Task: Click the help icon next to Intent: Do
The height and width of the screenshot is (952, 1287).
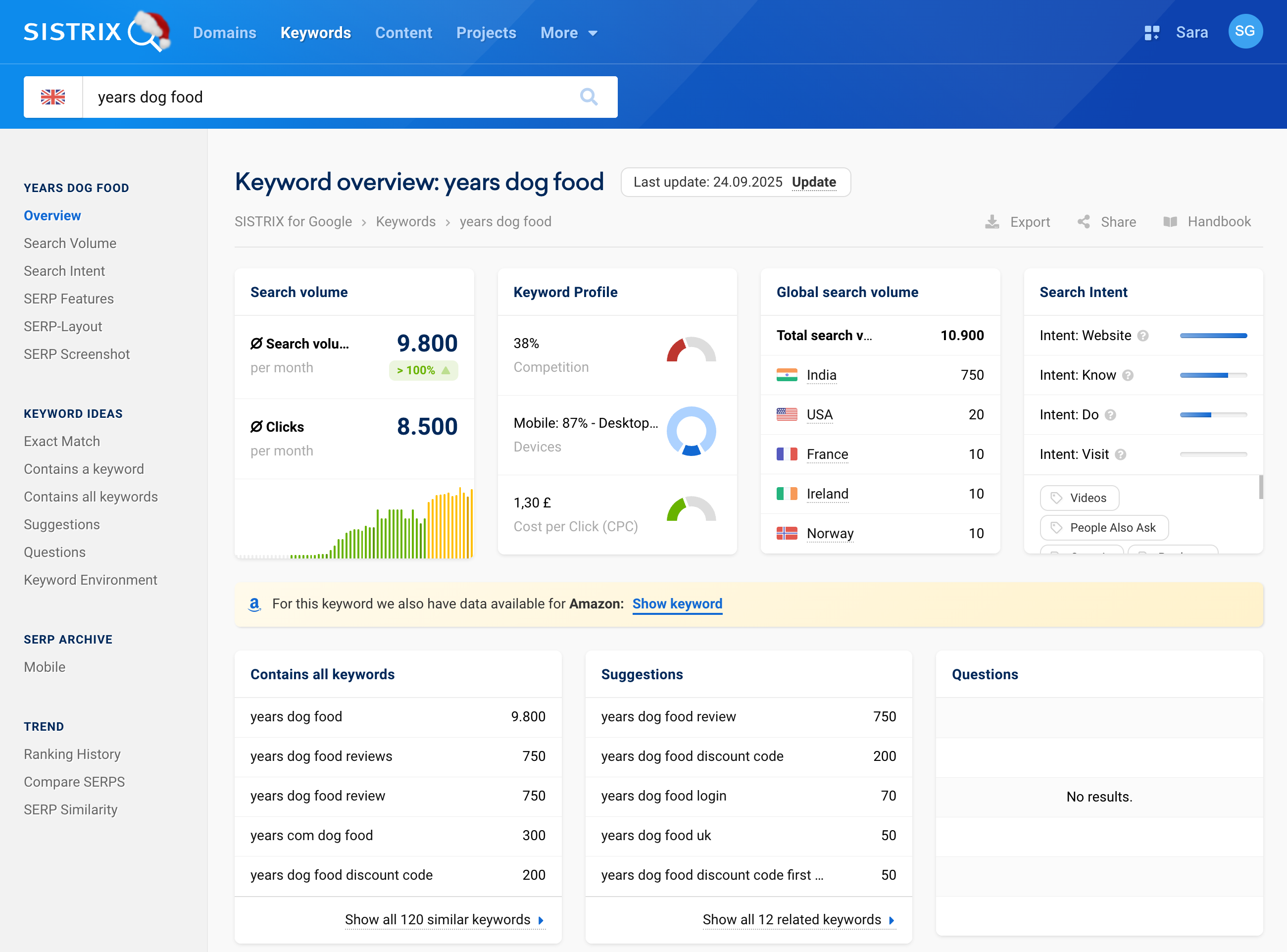Action: [x=1111, y=414]
